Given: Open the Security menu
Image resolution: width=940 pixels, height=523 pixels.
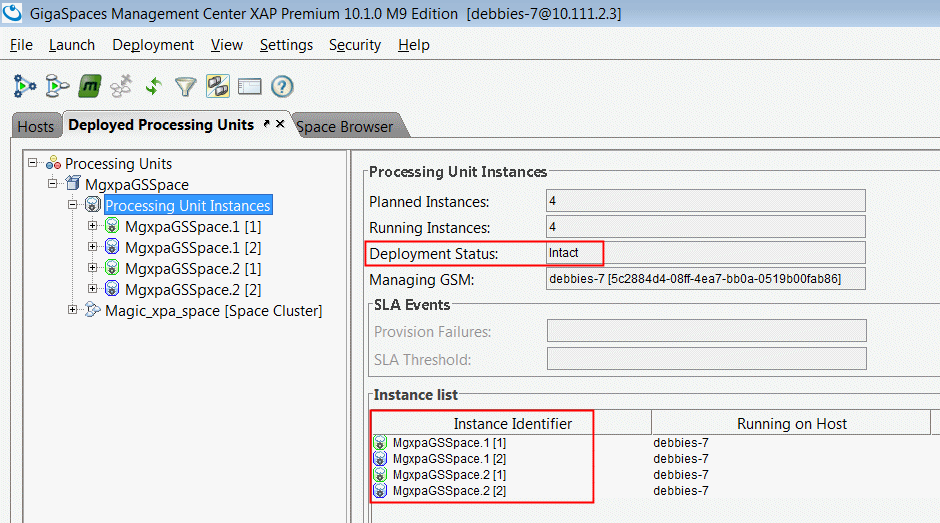Looking at the screenshot, I should 355,45.
